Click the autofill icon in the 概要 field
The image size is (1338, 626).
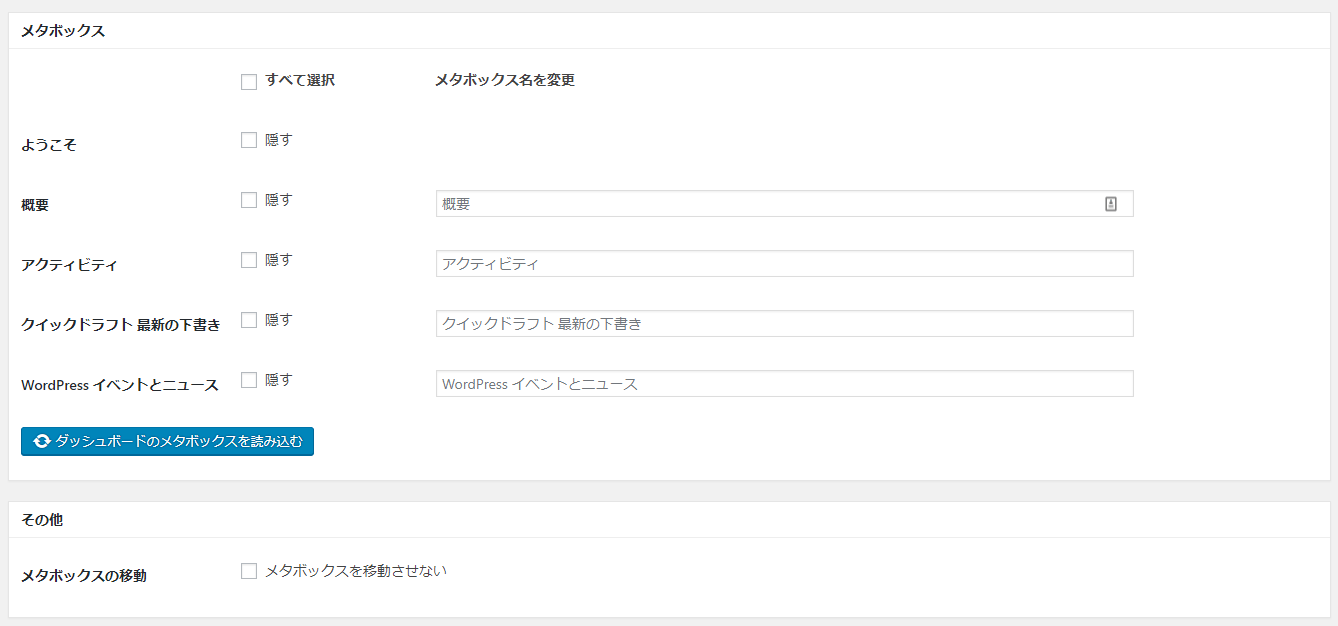point(1110,204)
